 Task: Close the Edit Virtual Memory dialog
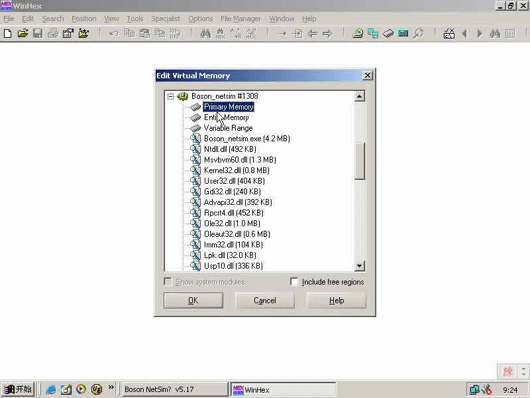click(x=367, y=75)
